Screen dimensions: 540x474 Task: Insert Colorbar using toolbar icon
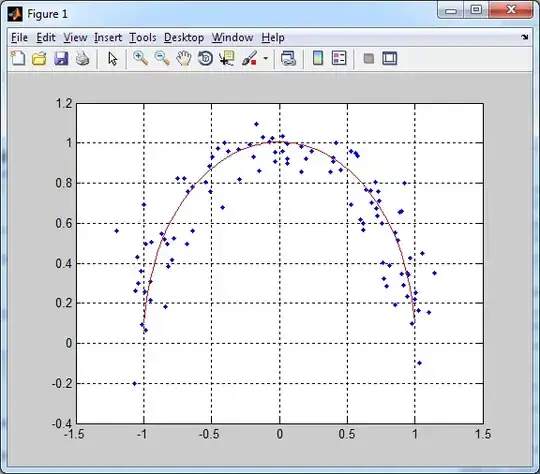[x=318, y=58]
